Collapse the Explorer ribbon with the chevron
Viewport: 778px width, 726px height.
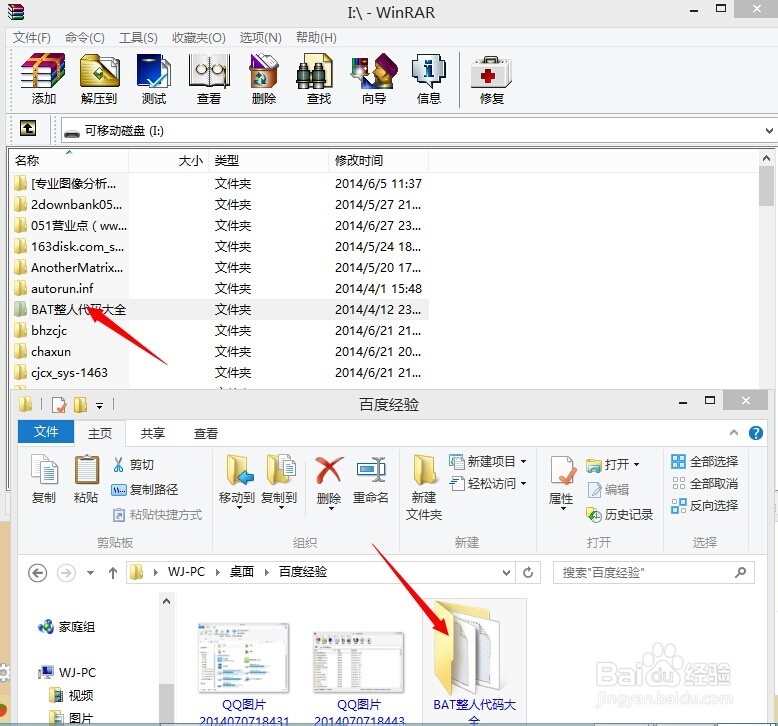coord(734,433)
